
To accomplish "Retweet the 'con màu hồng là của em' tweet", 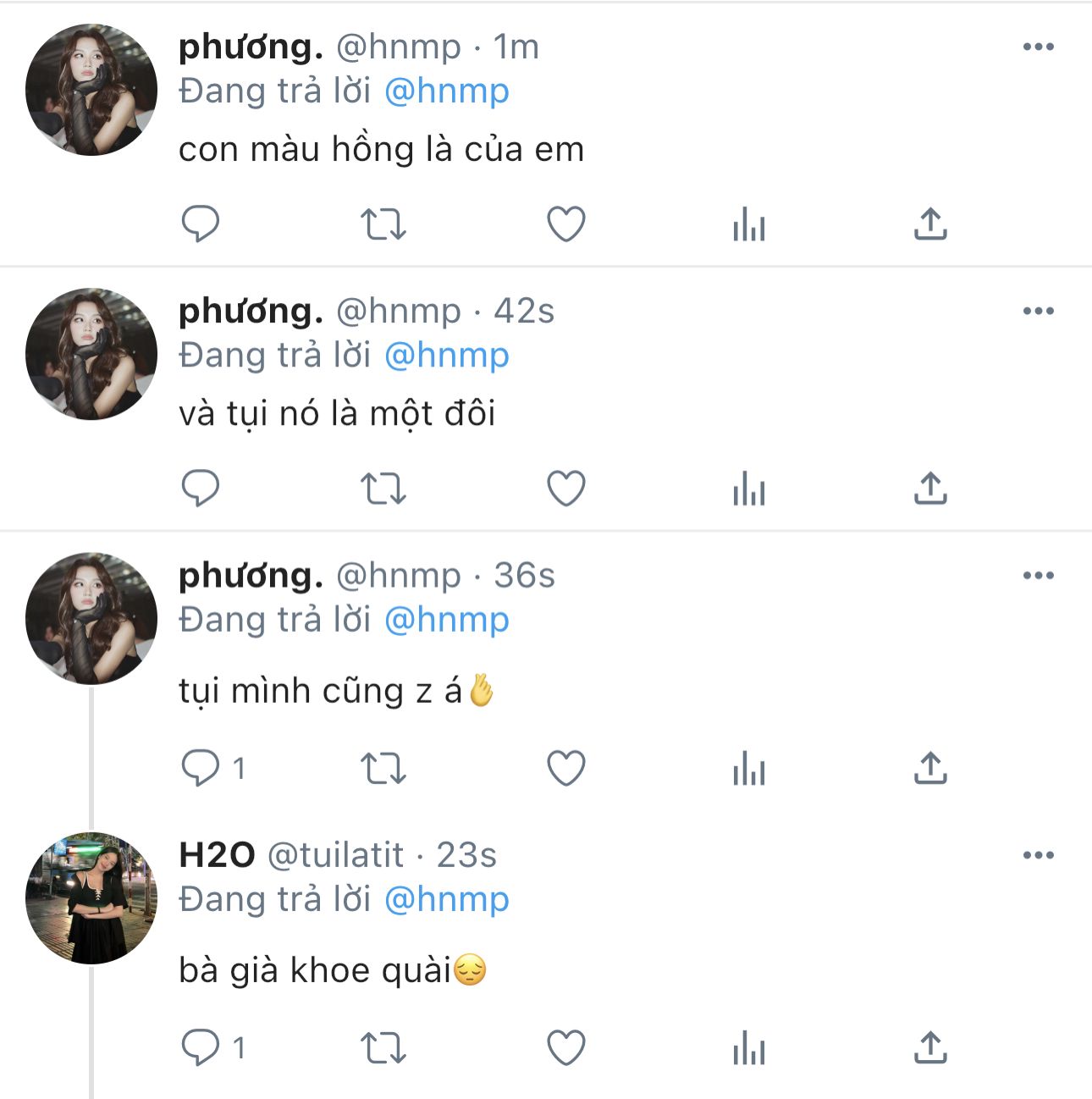I will [x=383, y=224].
